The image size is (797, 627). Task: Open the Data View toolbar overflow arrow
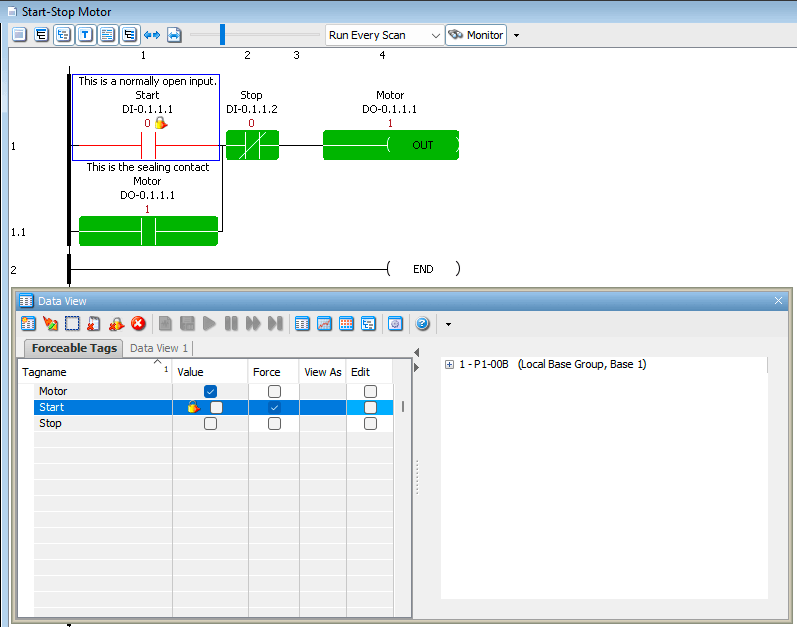click(x=448, y=324)
